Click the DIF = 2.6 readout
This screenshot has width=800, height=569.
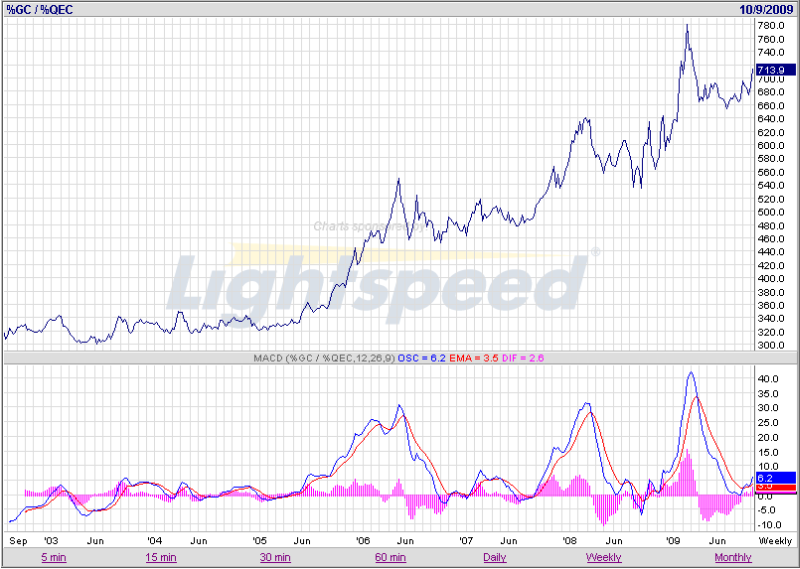coord(523,358)
